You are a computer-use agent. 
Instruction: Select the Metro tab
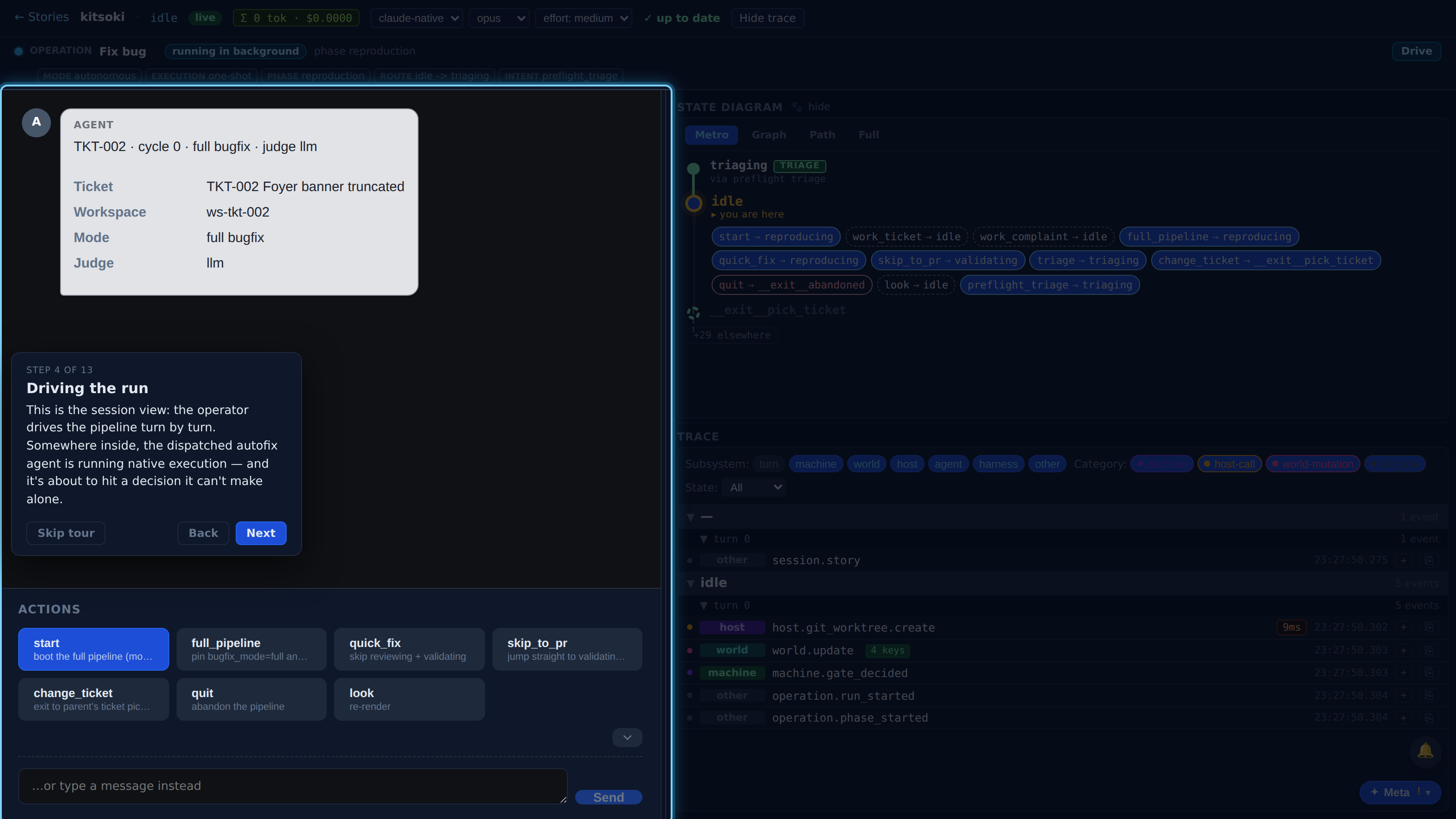711,135
